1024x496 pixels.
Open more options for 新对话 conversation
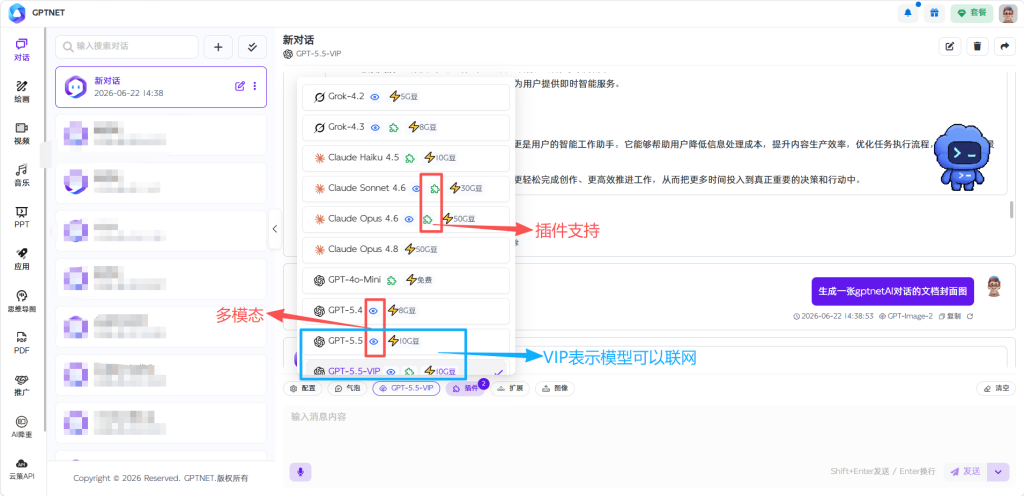click(x=255, y=86)
